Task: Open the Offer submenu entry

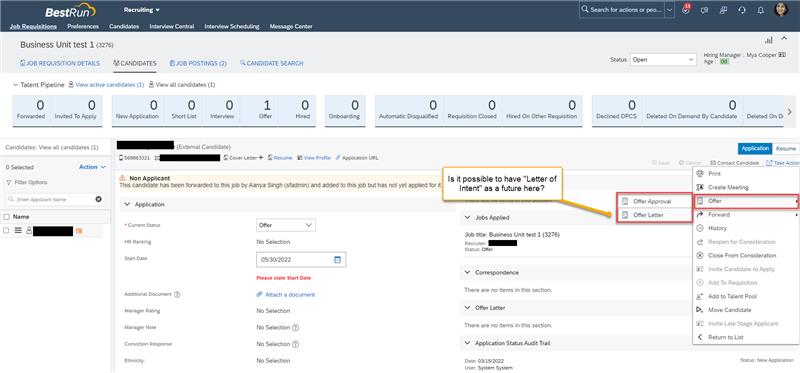Action: tap(745, 201)
